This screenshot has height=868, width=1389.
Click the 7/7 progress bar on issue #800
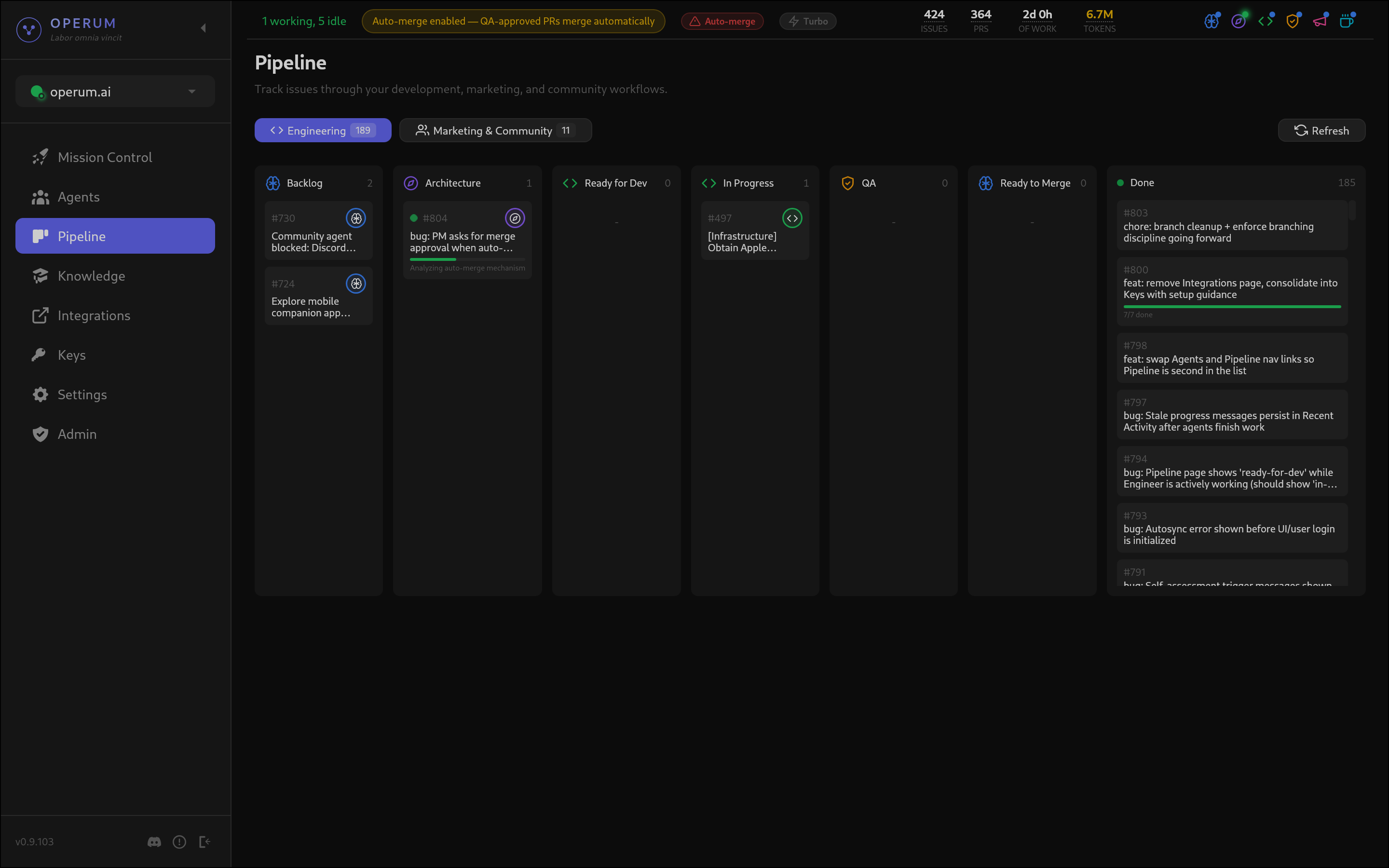pyautogui.click(x=1232, y=306)
